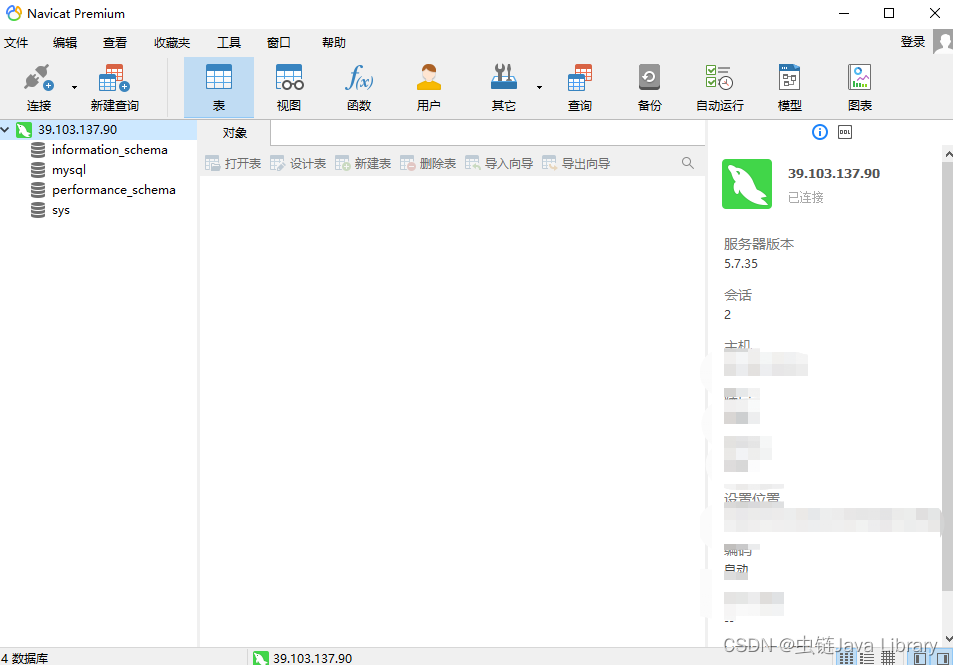Open the 视图 (View) toolbar icon
953x665 pixels.
(289, 88)
